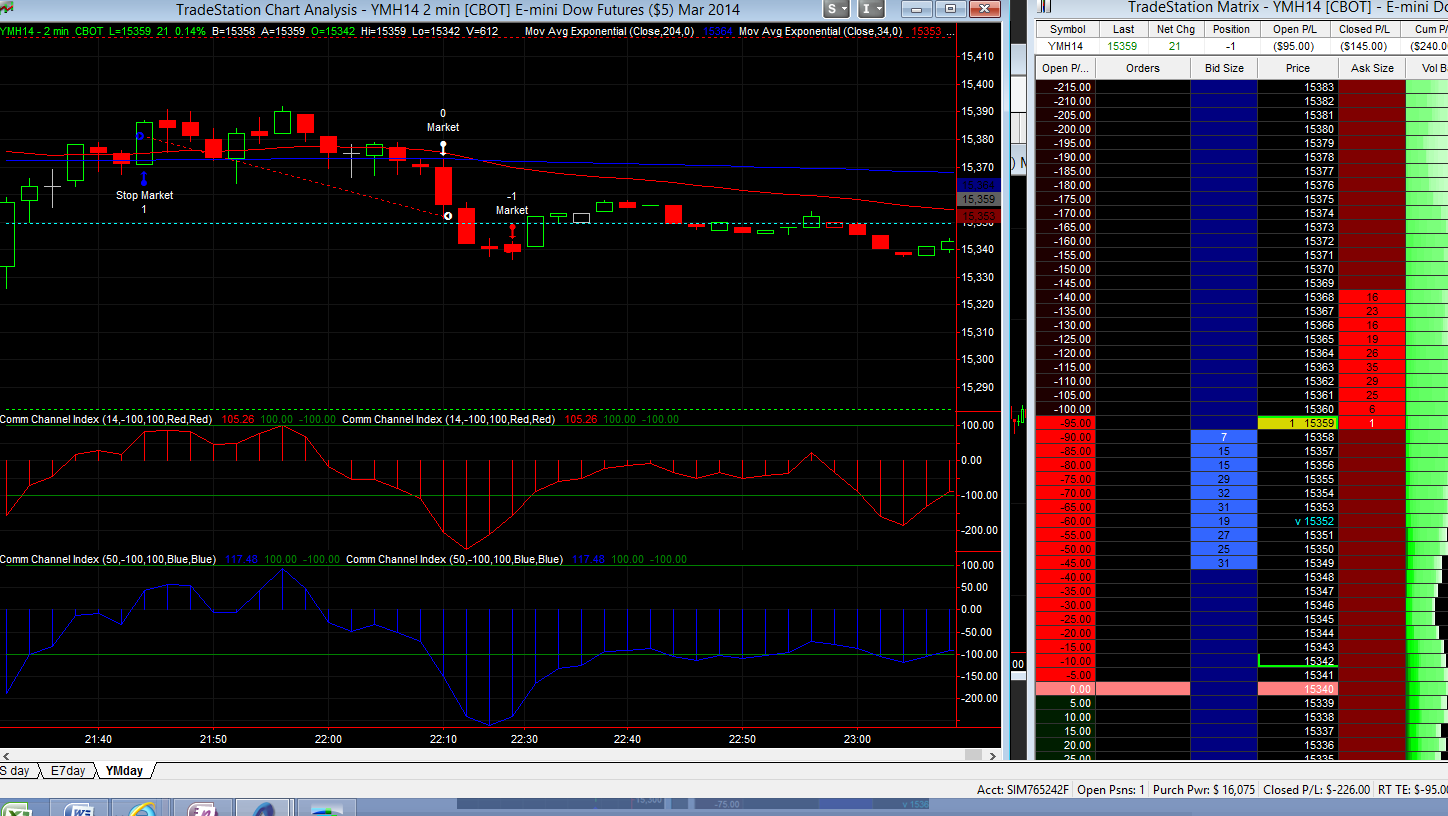This screenshot has height=816, width=1448.
Task: Open the OneNote icon in the taskbar
Action: (x=202, y=808)
